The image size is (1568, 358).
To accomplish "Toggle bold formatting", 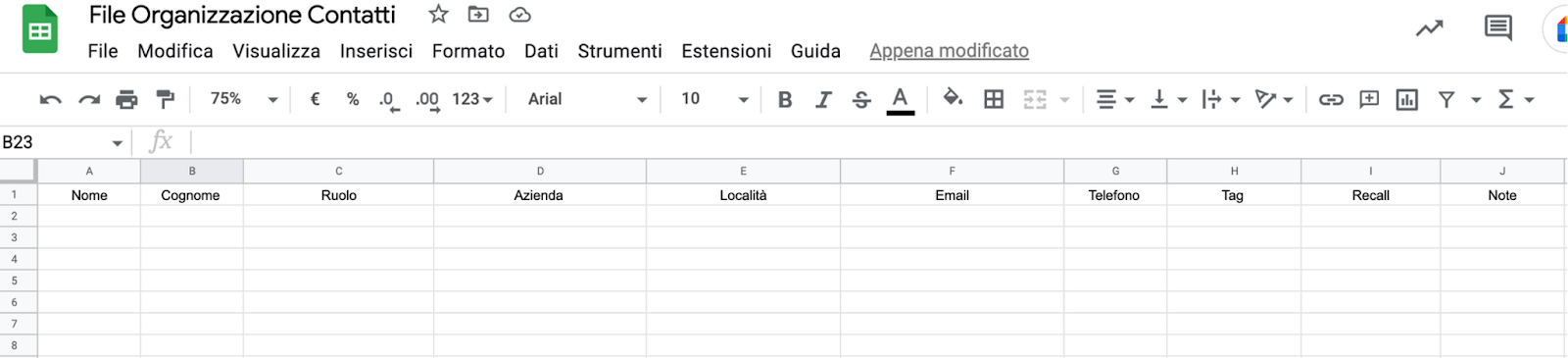I will (785, 99).
